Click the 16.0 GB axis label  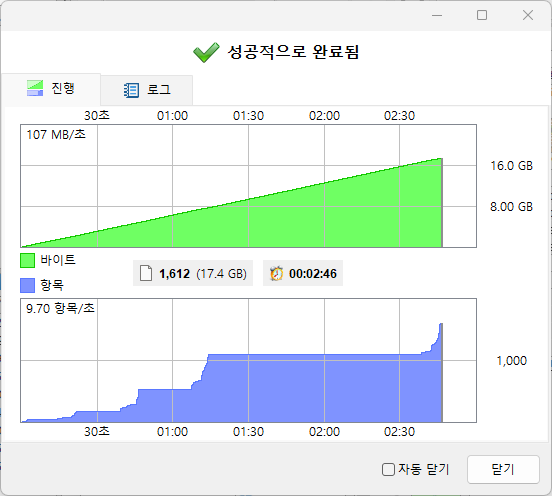point(512,166)
